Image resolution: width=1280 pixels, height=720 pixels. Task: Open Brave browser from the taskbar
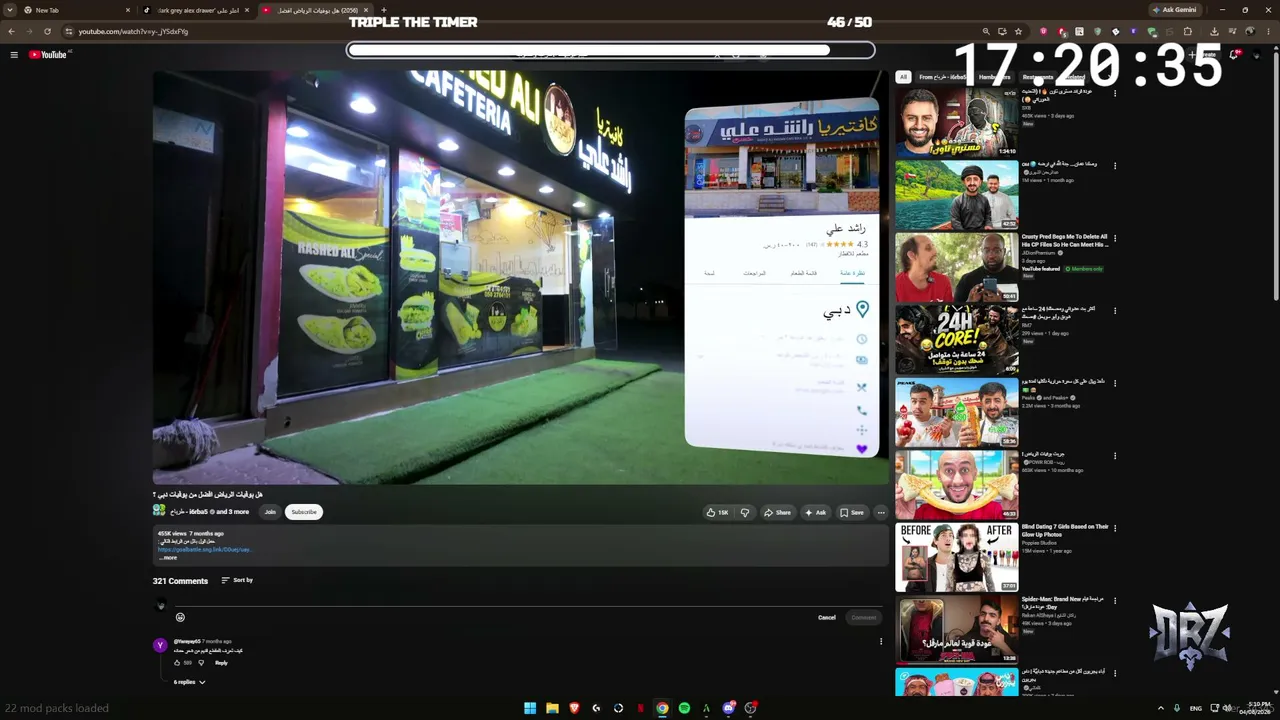tap(574, 708)
